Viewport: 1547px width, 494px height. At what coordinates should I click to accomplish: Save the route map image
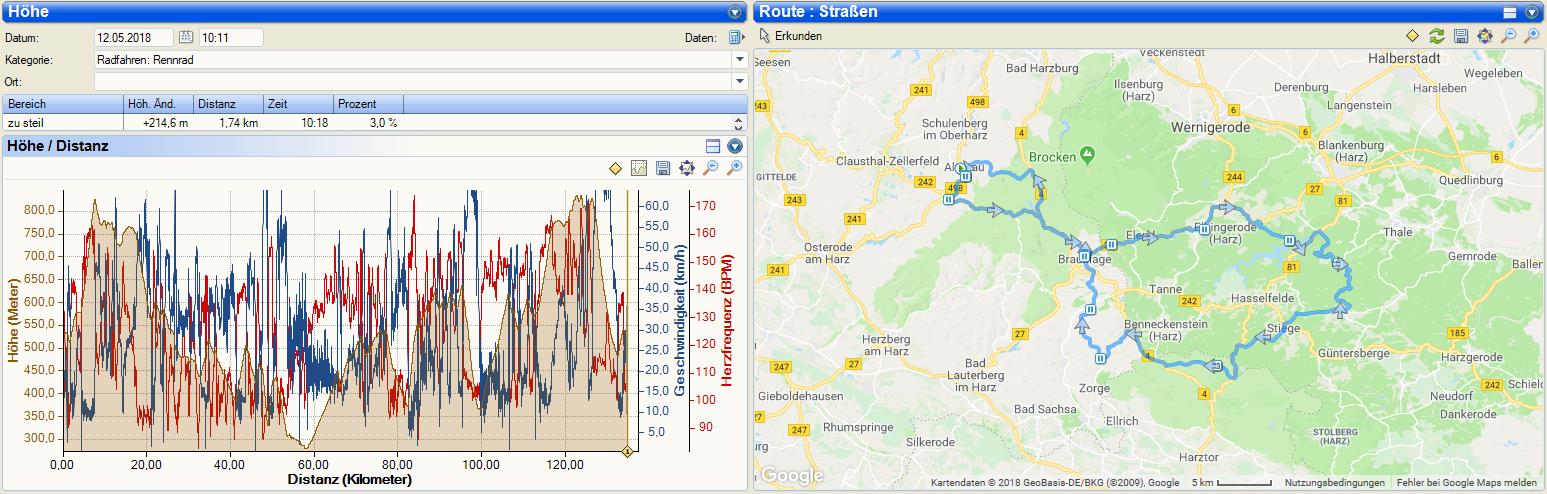(1461, 36)
